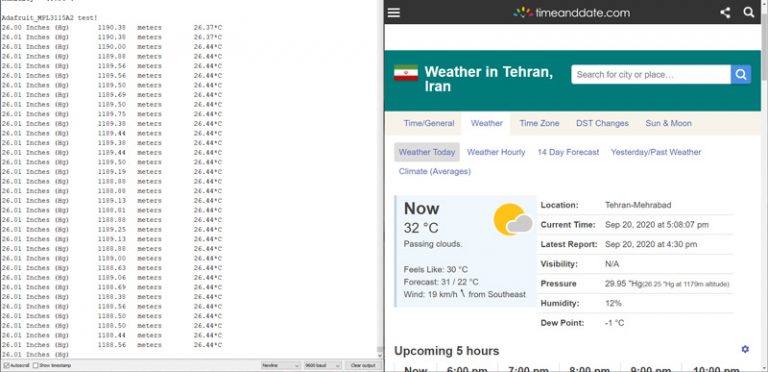Click the timeanddate.com logo
Viewport: 768px width, 372px height.
[x=572, y=13]
